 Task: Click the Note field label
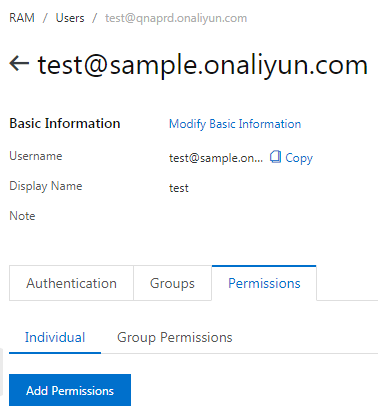[x=22, y=216]
